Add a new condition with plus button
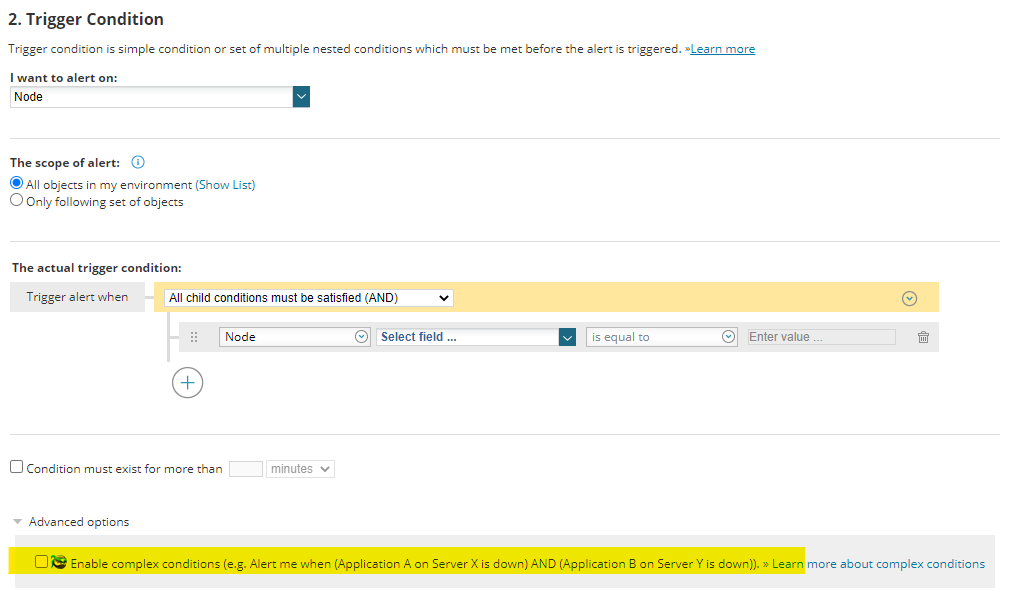Viewport: 1011px width, 602px height. (188, 383)
